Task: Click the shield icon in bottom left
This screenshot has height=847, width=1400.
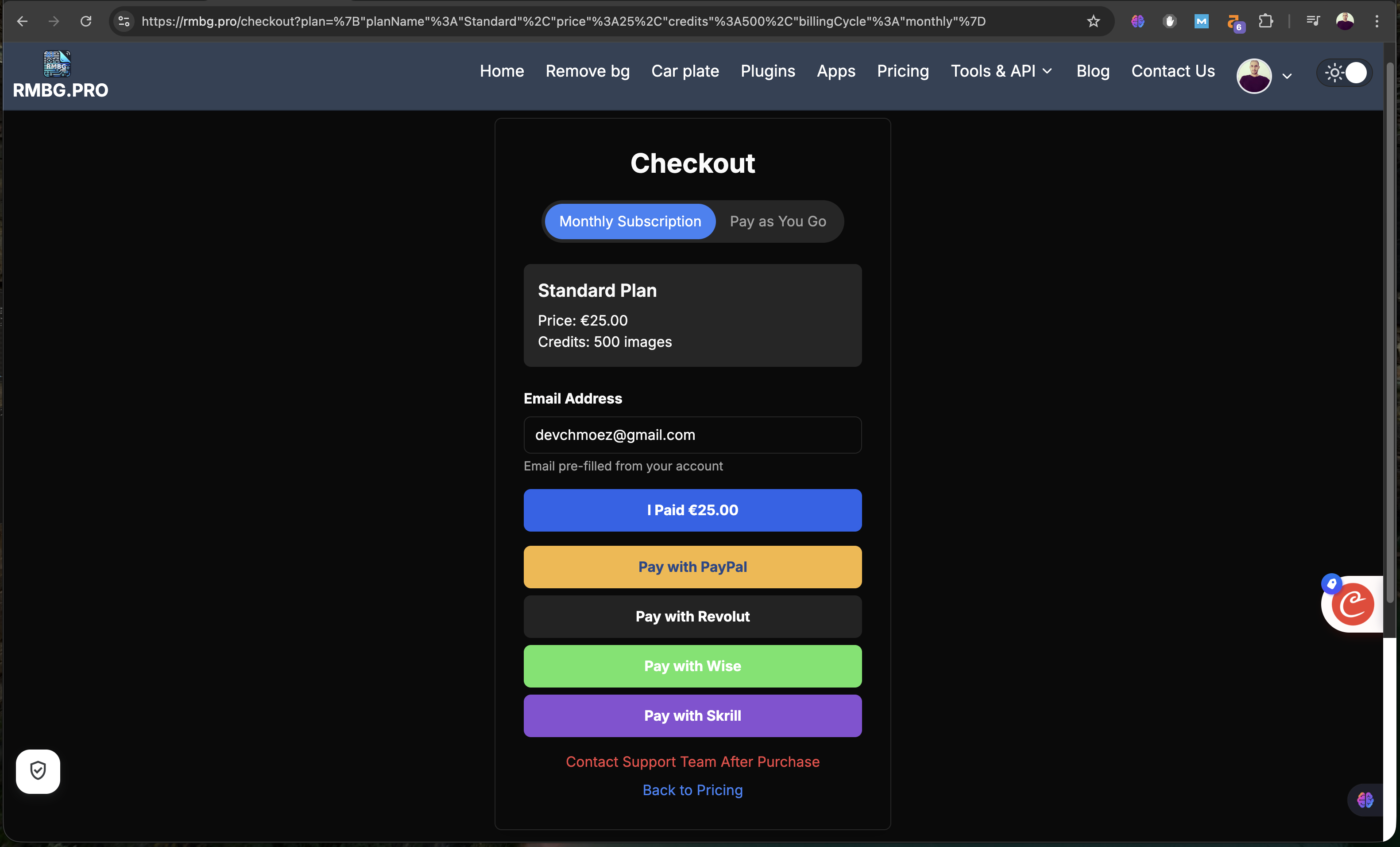Action: [x=38, y=771]
